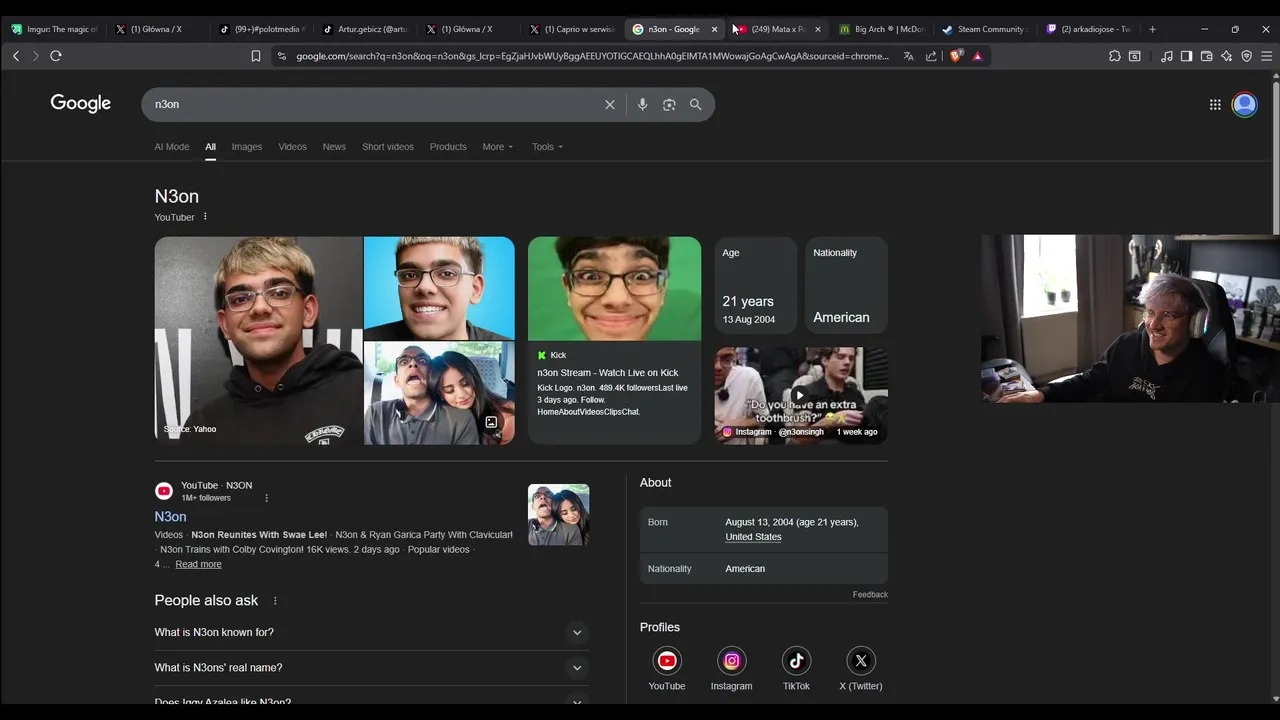The image size is (1280, 720).
Task: Open the More search filters dropdown
Action: pos(497,147)
